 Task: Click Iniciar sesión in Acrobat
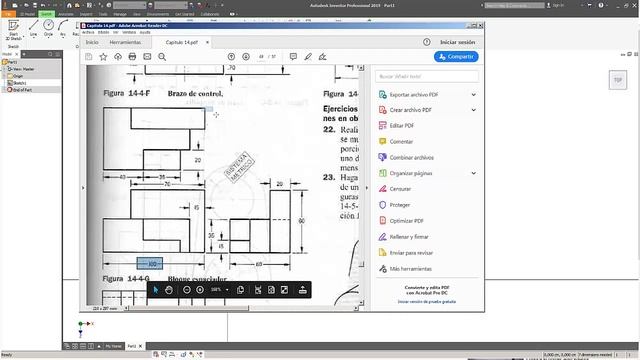click(x=457, y=42)
